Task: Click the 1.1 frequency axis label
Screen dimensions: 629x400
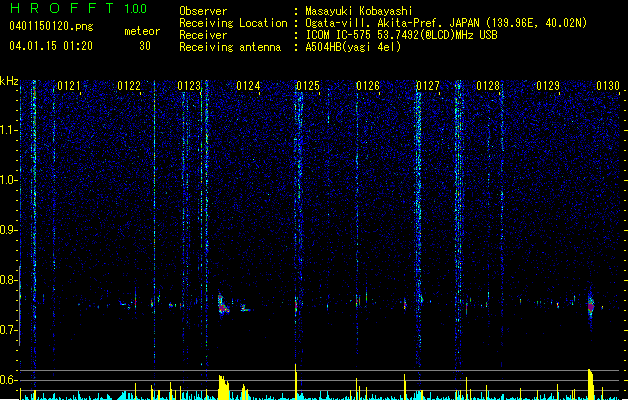Action: click(9, 130)
